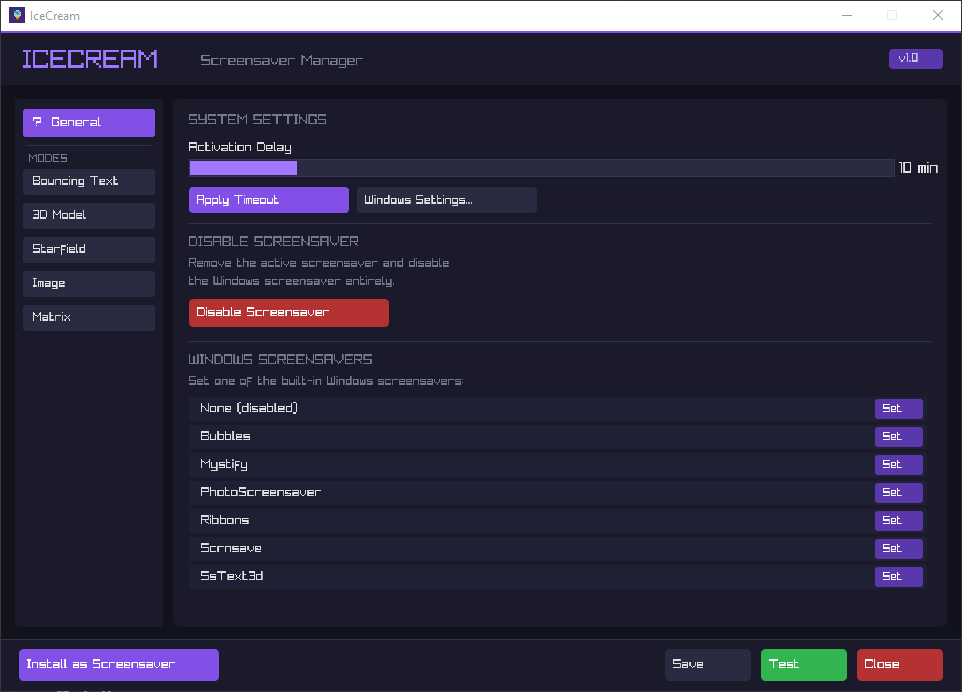Click the IceCream title bar app icon

coord(17,15)
